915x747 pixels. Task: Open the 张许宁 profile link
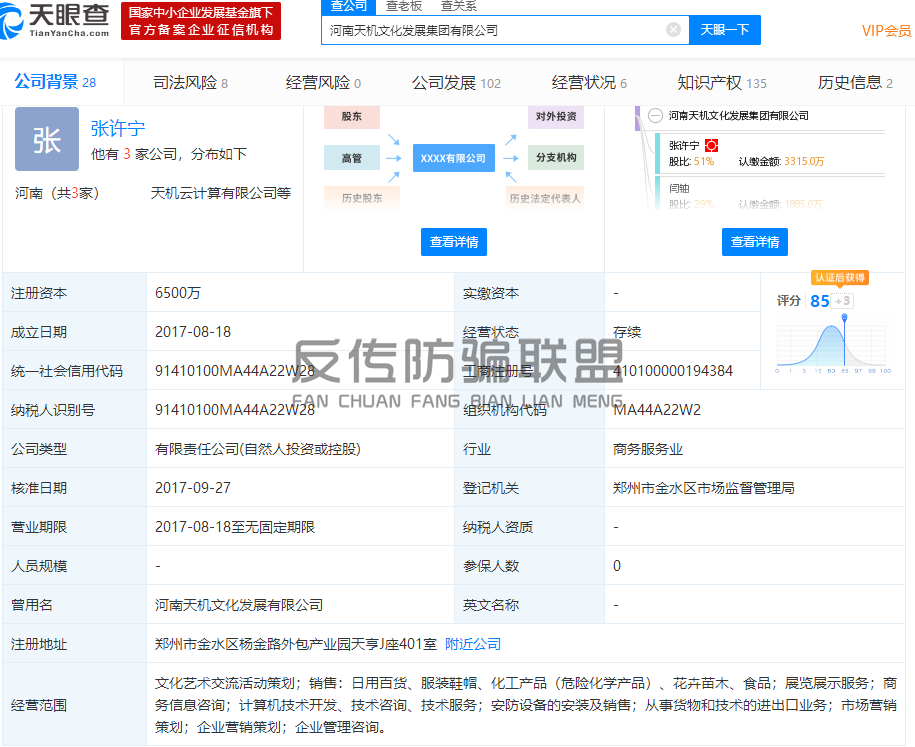tap(118, 128)
